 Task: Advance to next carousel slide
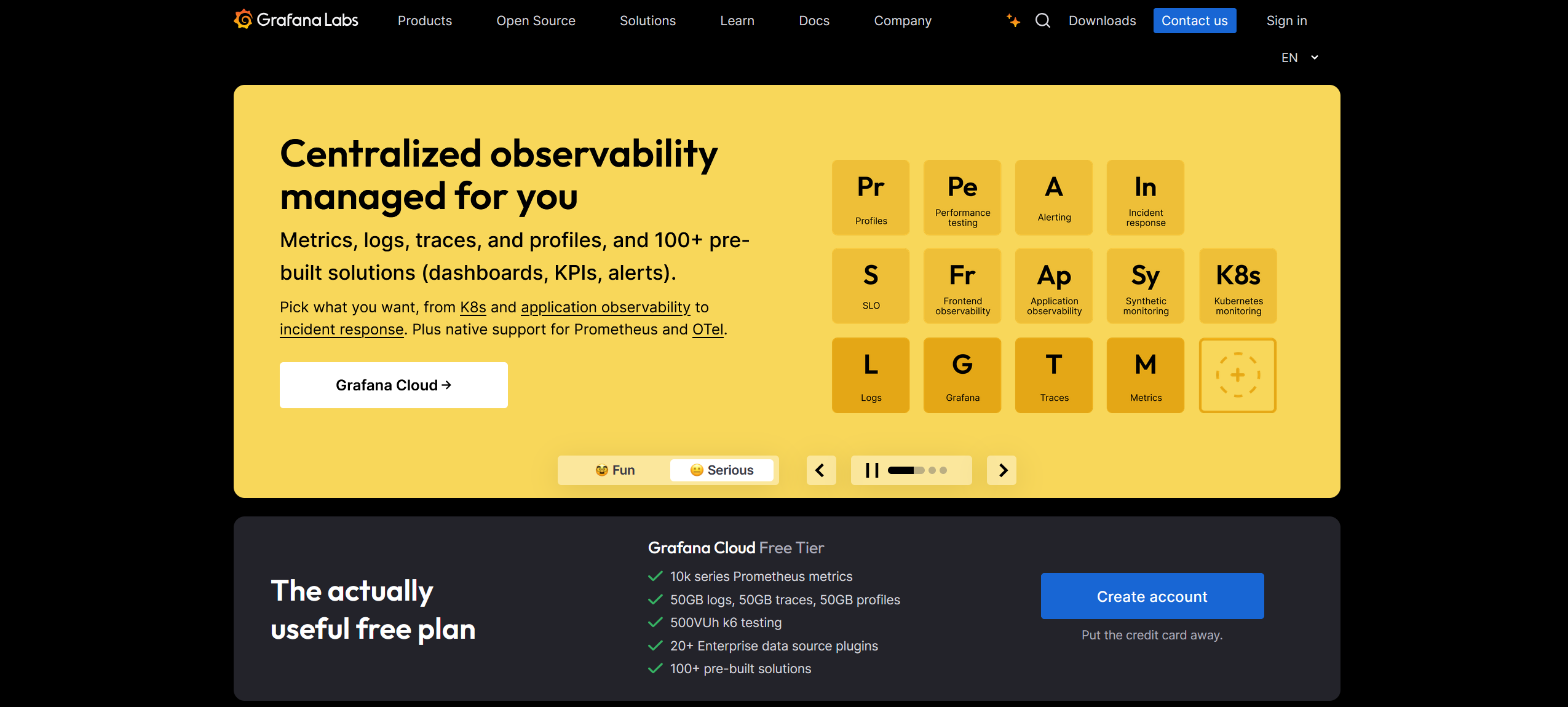1002,470
